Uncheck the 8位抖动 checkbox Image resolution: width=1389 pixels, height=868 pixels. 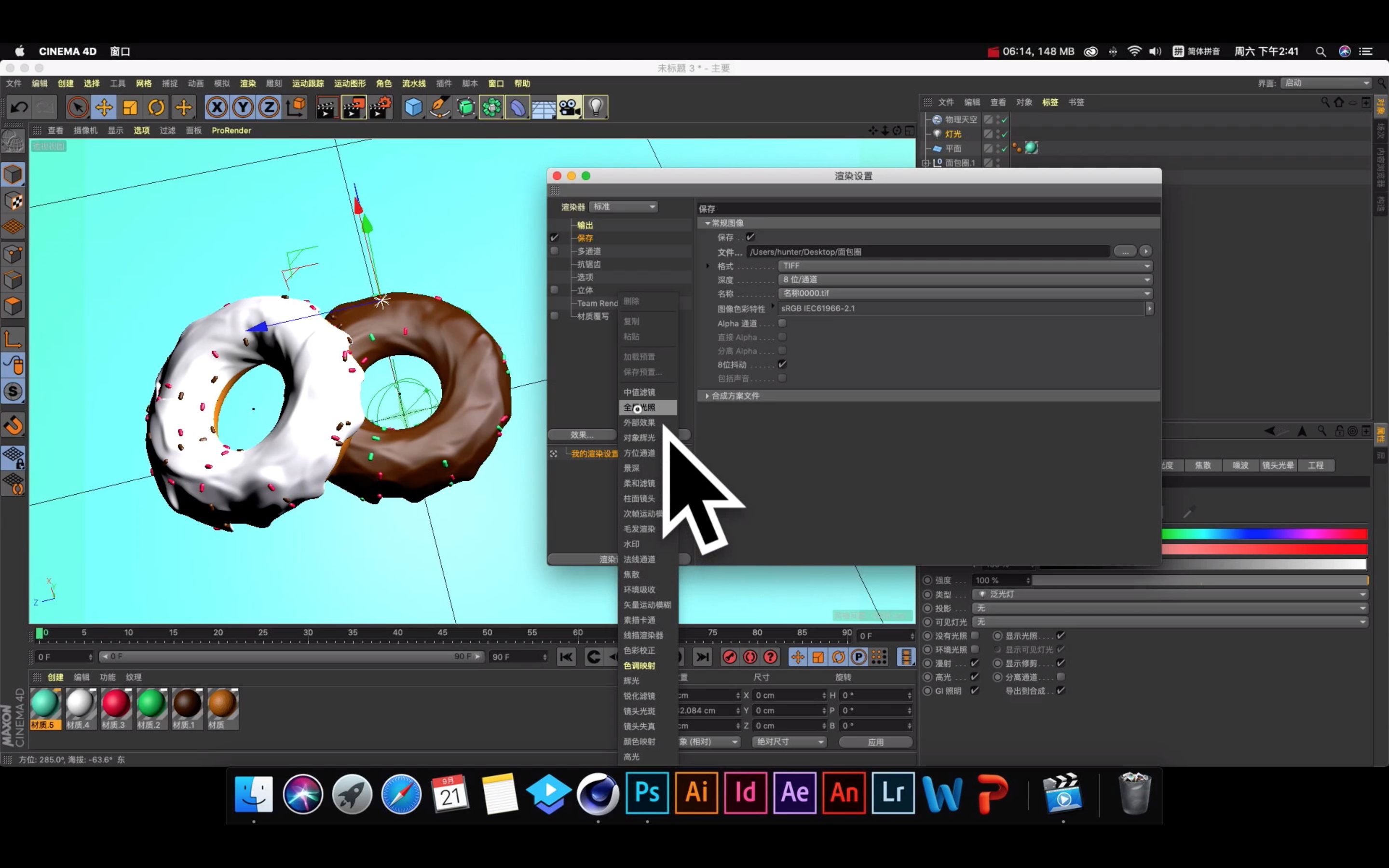pyautogui.click(x=782, y=364)
